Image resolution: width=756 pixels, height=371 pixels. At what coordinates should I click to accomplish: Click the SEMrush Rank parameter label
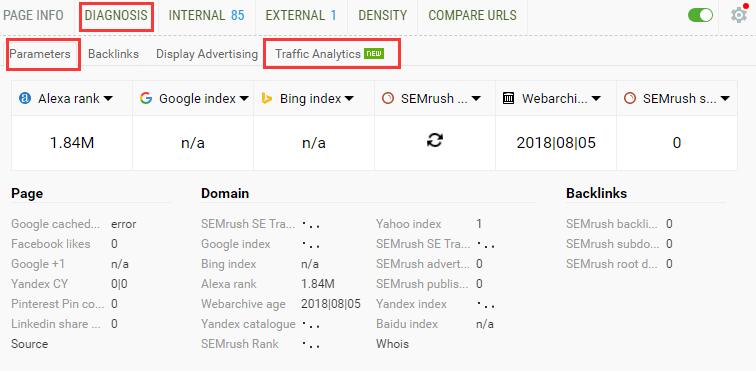click(x=240, y=344)
